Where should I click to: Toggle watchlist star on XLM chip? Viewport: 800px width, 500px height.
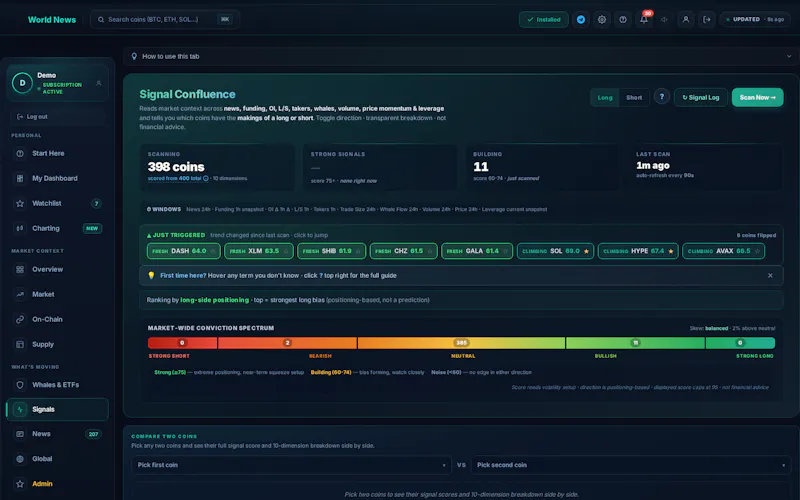286,251
